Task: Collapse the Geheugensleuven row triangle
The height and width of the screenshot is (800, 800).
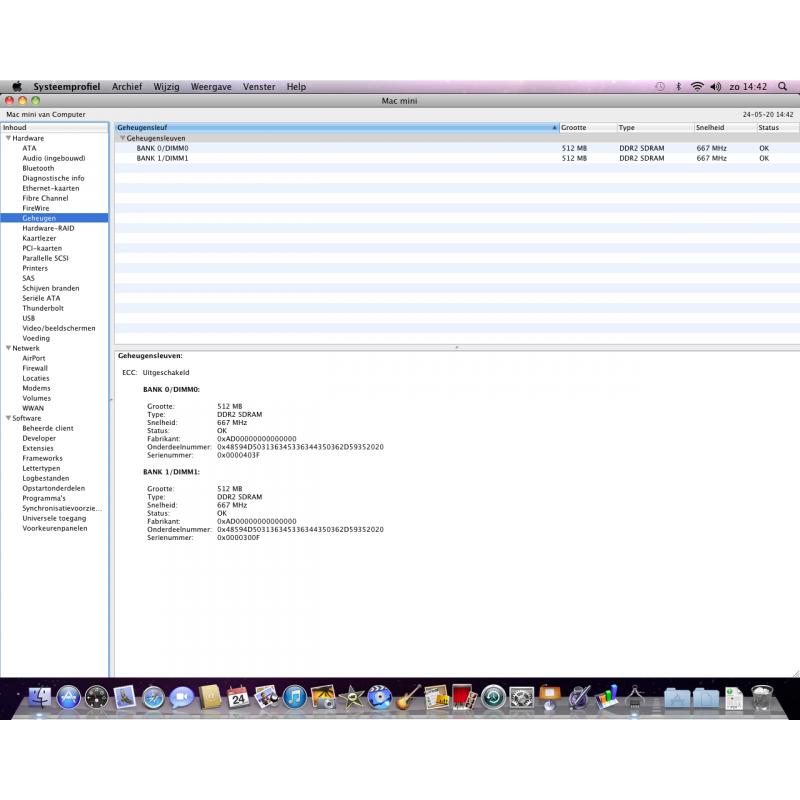Action: pos(122,138)
